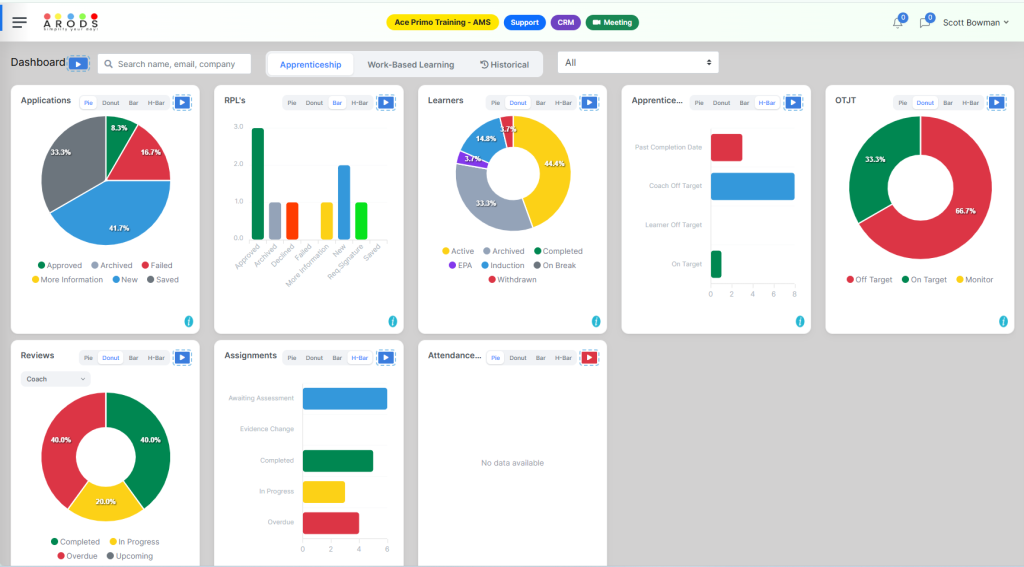This screenshot has width=1024, height=567.
Task: Click the Past Completion Date red bar
Action: [726, 148]
